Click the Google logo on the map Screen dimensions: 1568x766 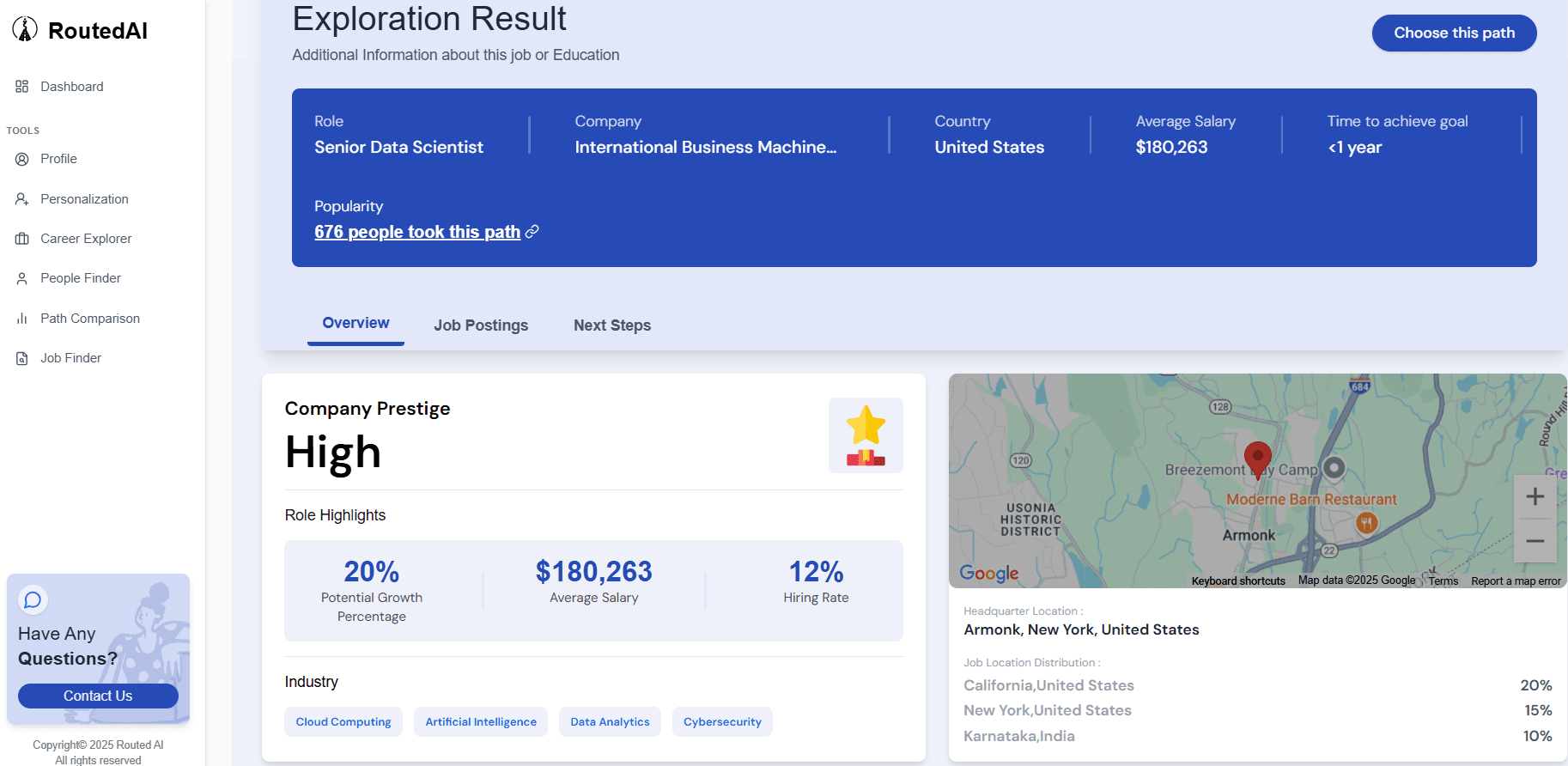click(x=989, y=573)
